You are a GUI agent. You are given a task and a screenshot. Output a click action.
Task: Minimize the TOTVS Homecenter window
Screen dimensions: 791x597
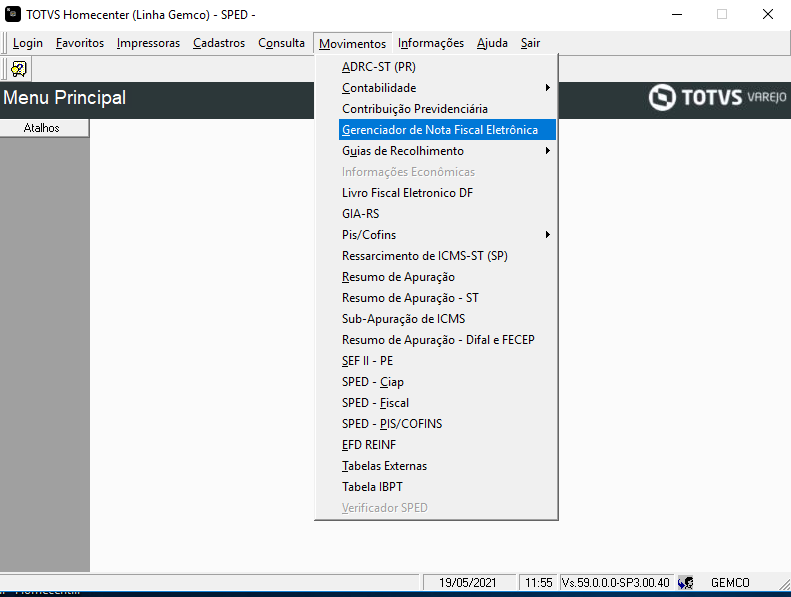[677, 14]
